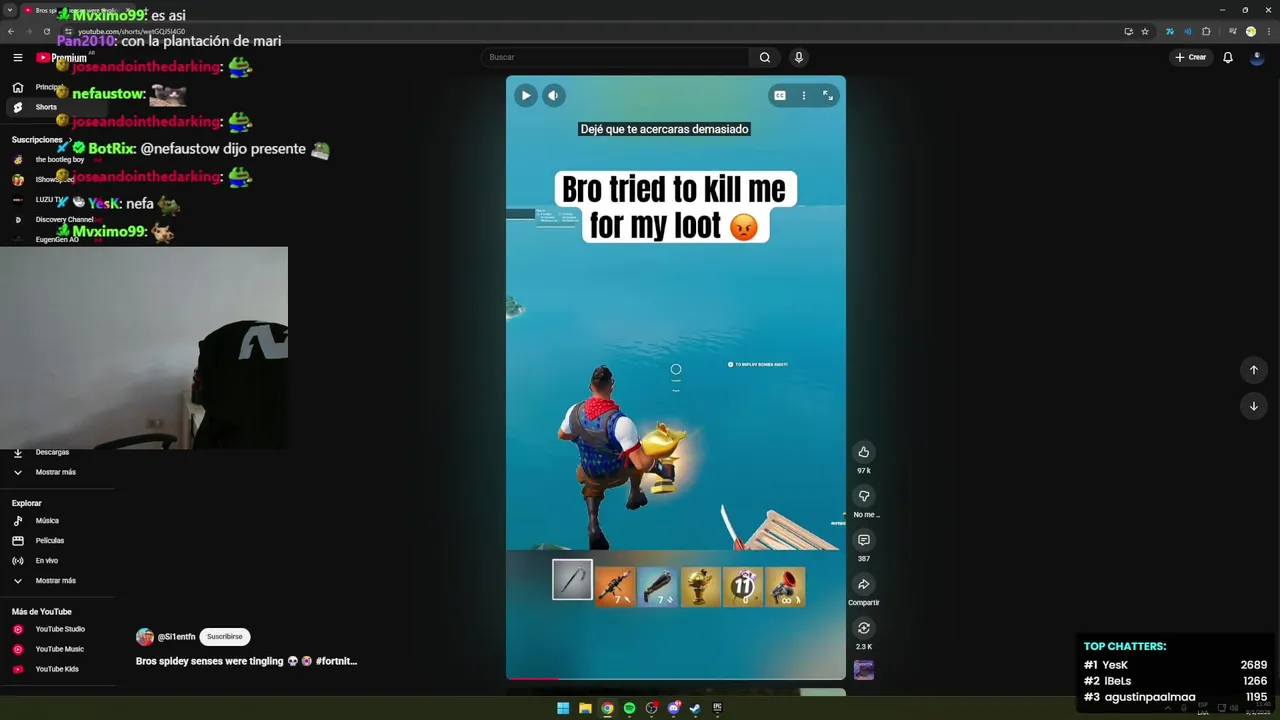Expand Mostrar más below Descargas
Viewport: 1280px width, 720px height.
[x=55, y=472]
